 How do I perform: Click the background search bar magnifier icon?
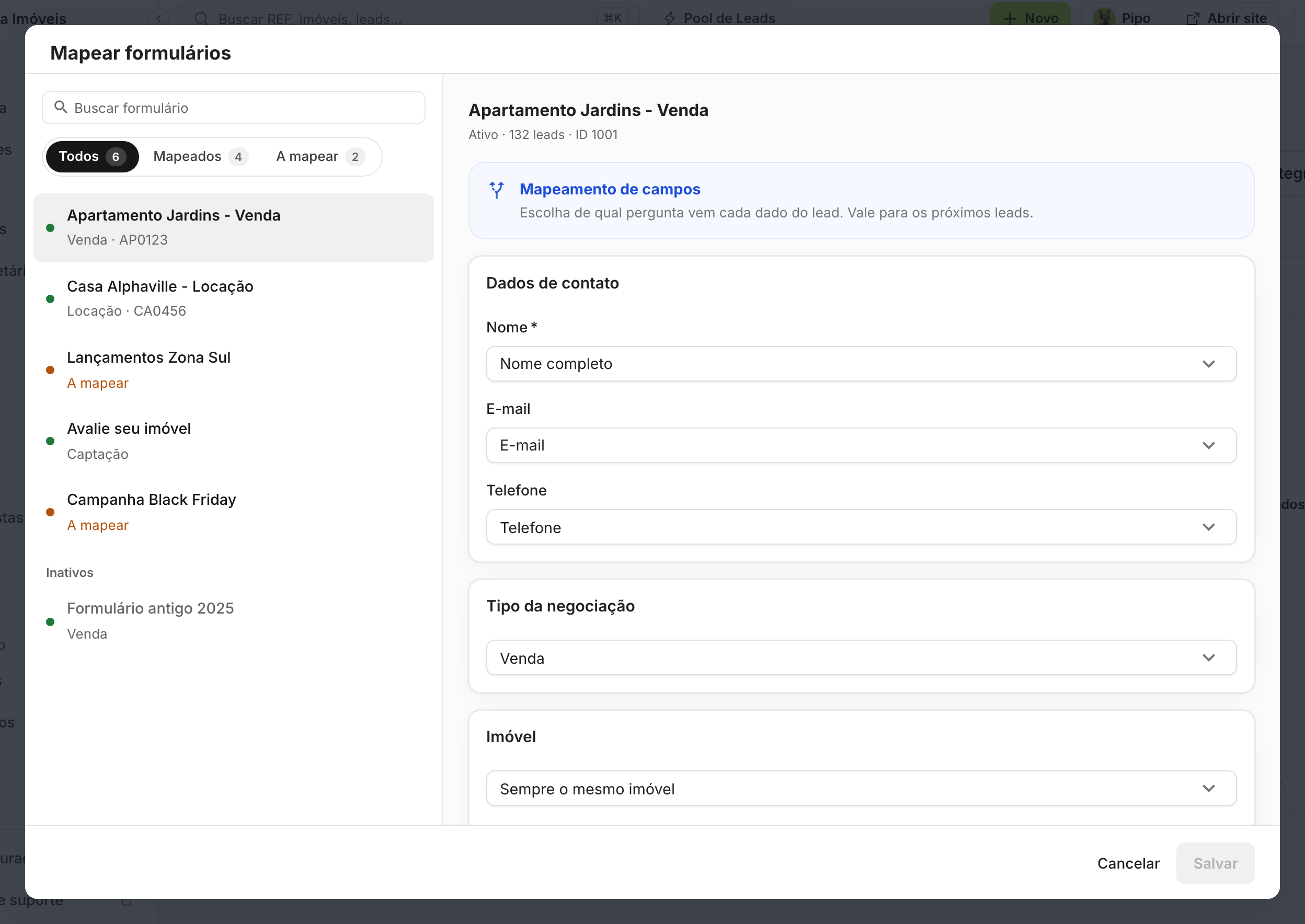pyautogui.click(x=201, y=18)
